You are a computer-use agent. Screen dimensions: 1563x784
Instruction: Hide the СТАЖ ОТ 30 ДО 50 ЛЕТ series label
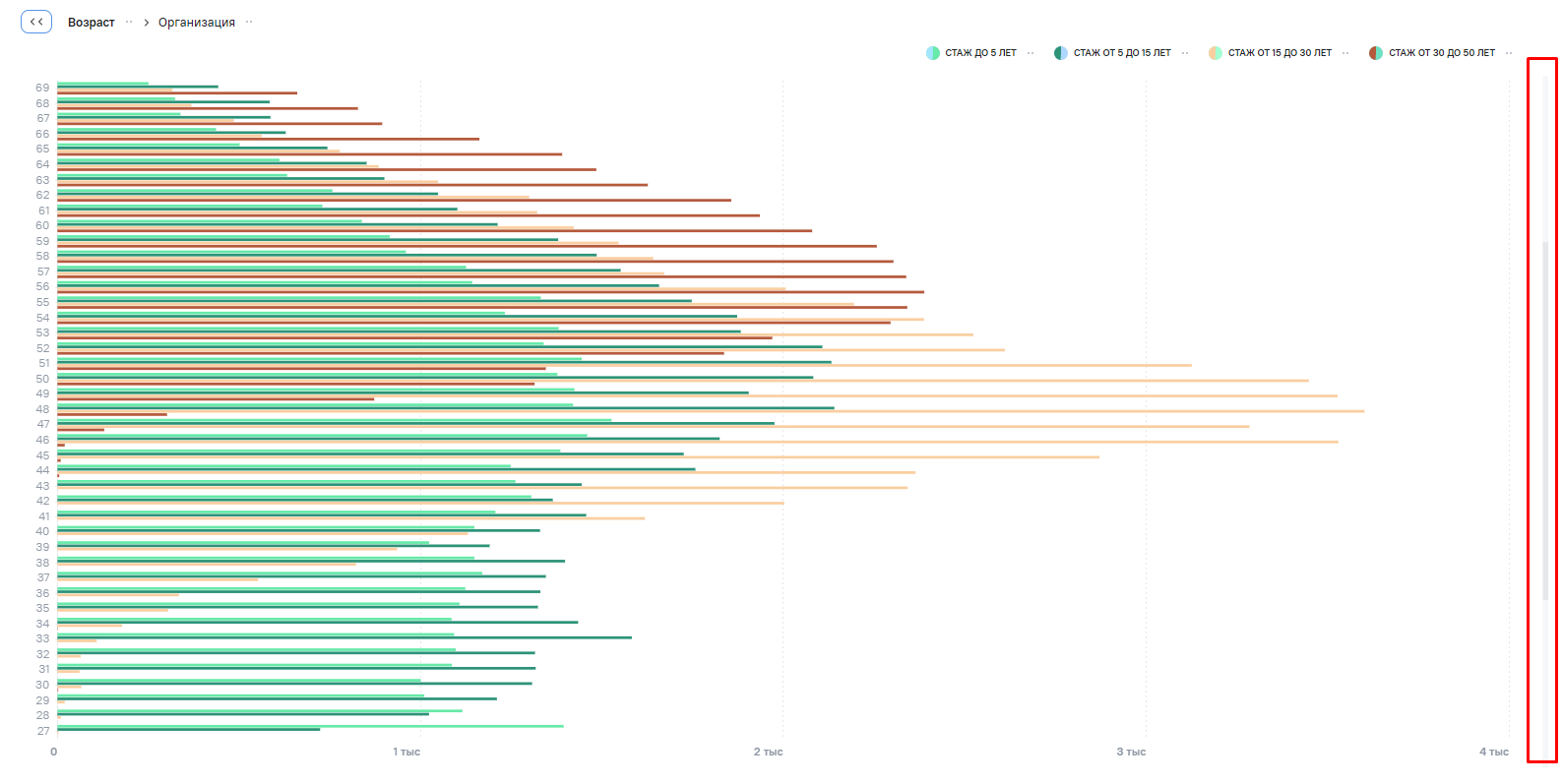pos(1441,53)
